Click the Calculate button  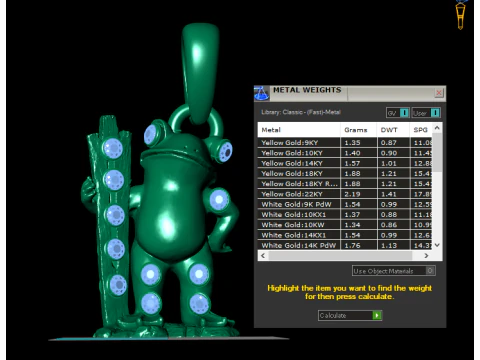click(x=350, y=315)
